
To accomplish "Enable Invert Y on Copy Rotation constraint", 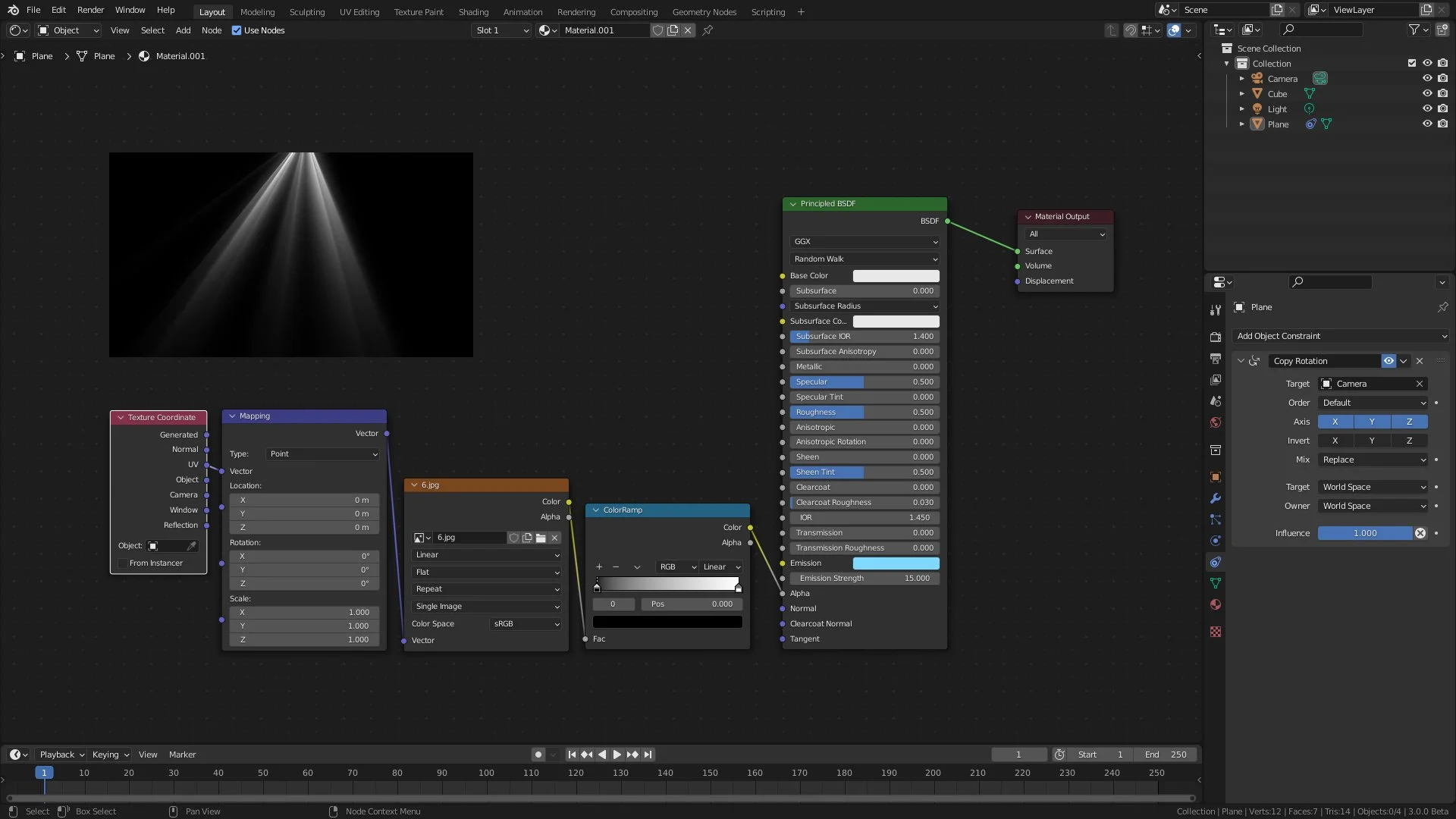I will click(x=1371, y=441).
